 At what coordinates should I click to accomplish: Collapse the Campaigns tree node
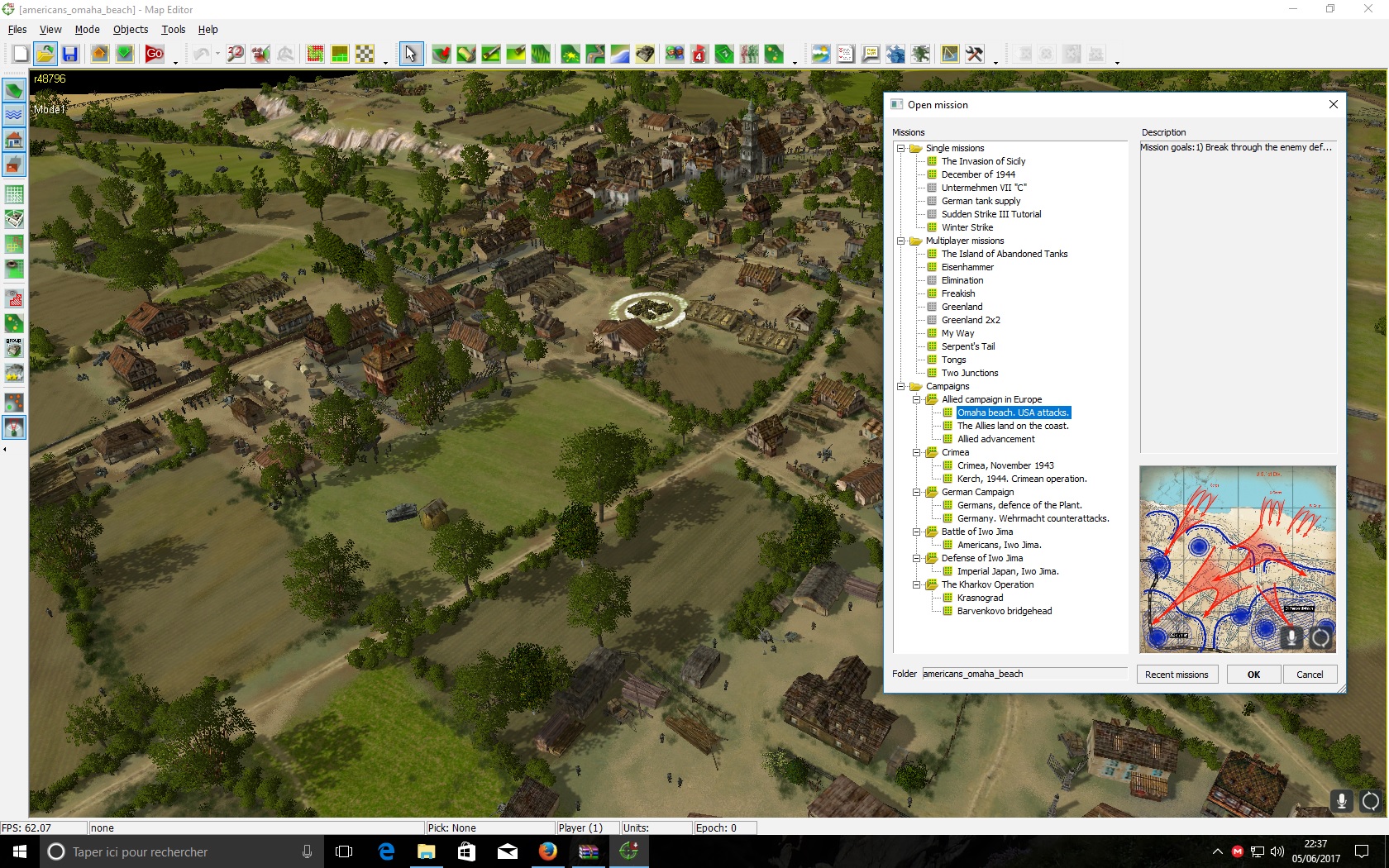pos(900,386)
